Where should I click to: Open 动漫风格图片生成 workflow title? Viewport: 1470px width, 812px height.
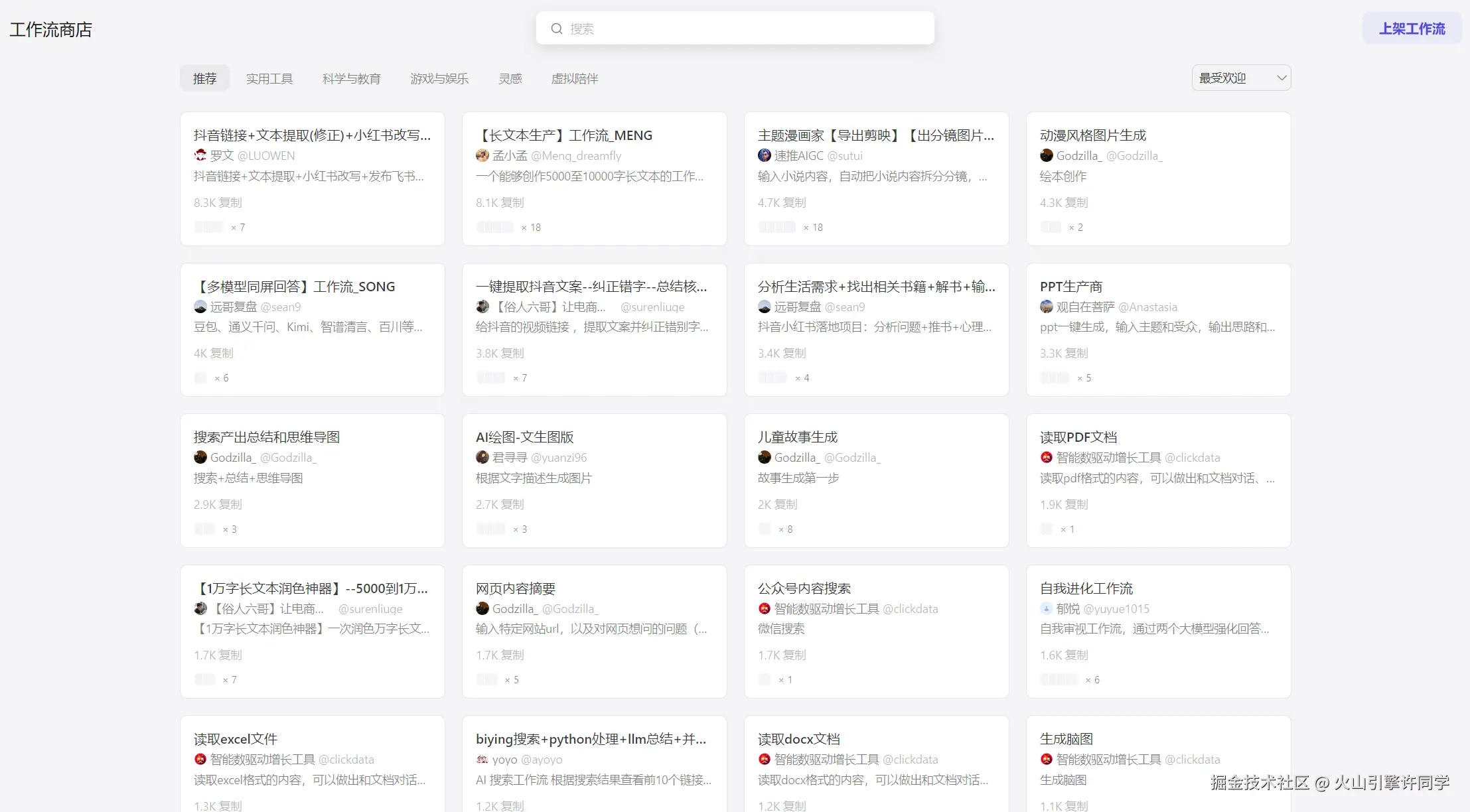1093,135
